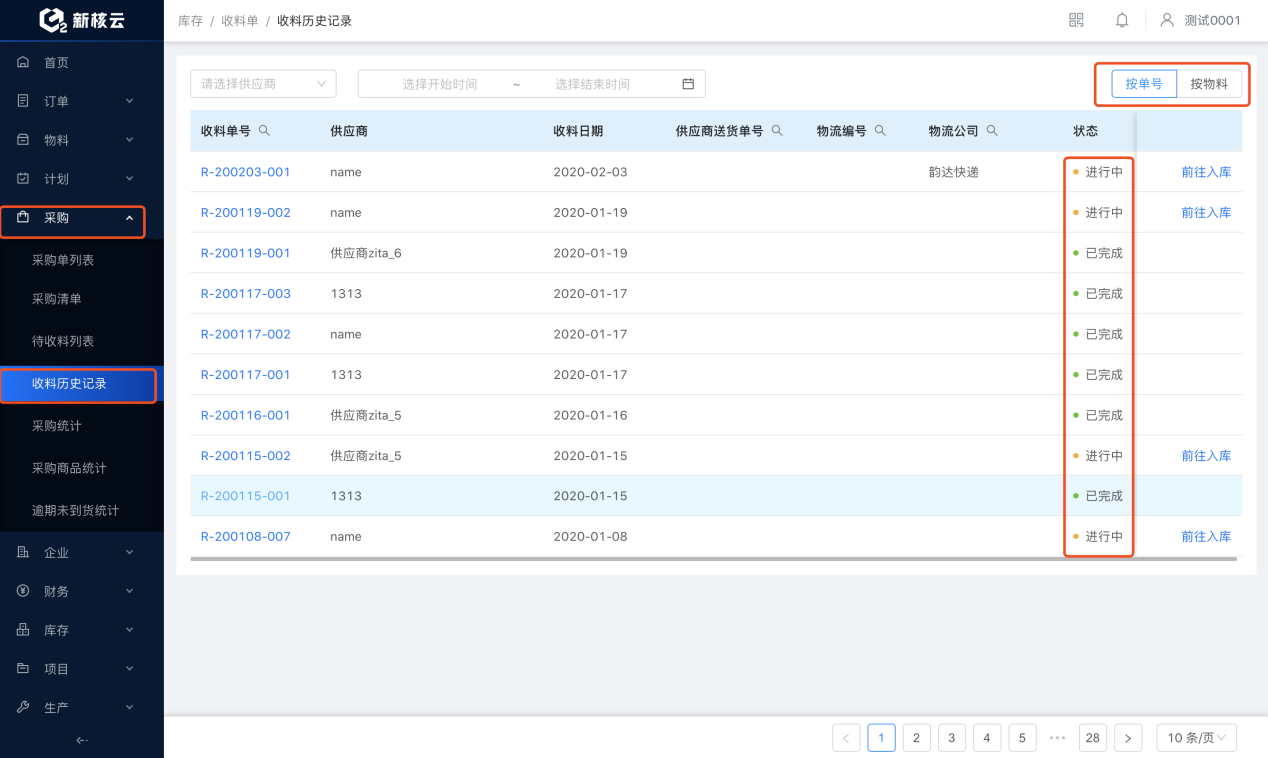Go to page 3
Viewport: 1268px width, 758px height.
[951, 738]
